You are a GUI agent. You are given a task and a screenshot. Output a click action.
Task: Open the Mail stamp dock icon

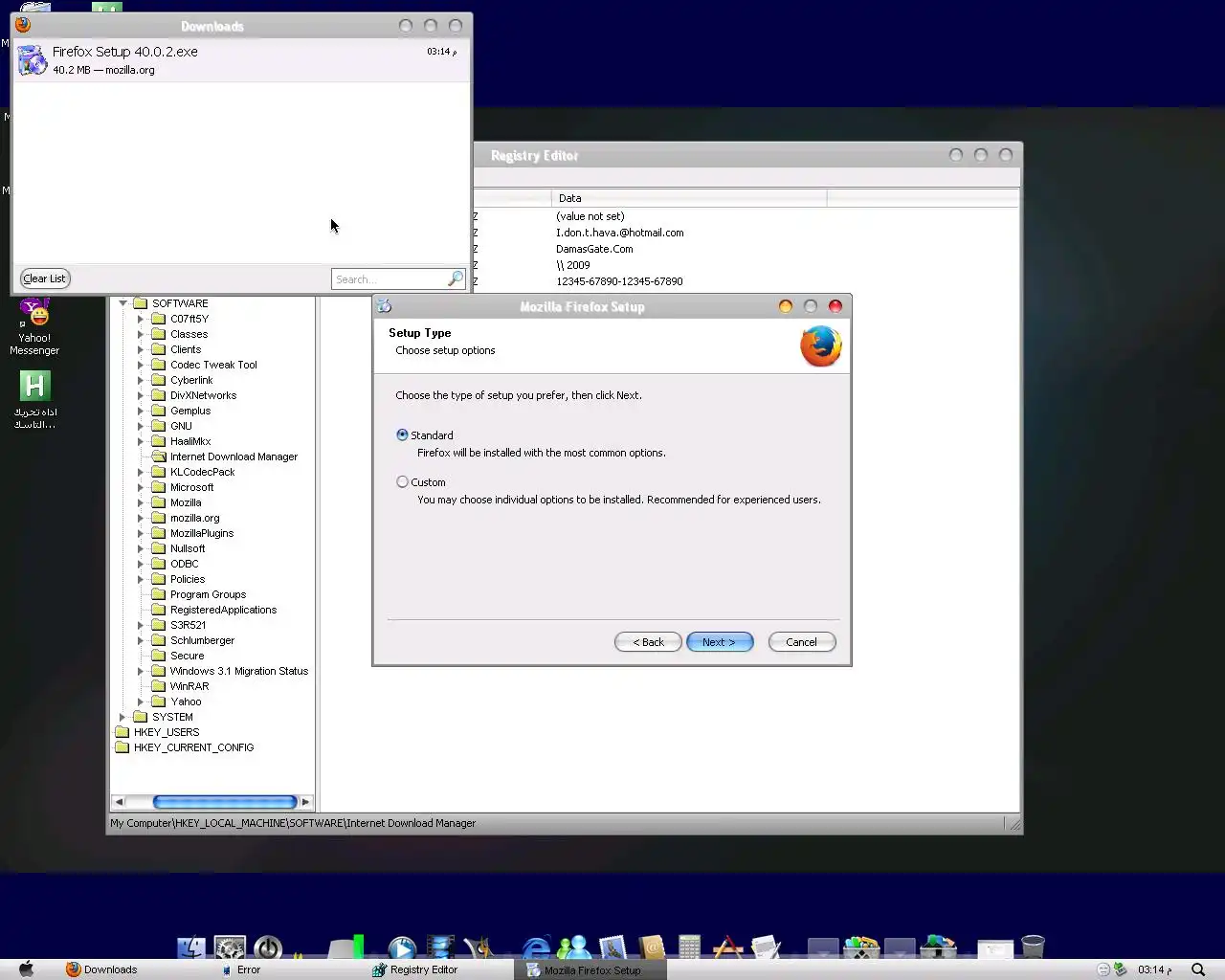point(612,947)
